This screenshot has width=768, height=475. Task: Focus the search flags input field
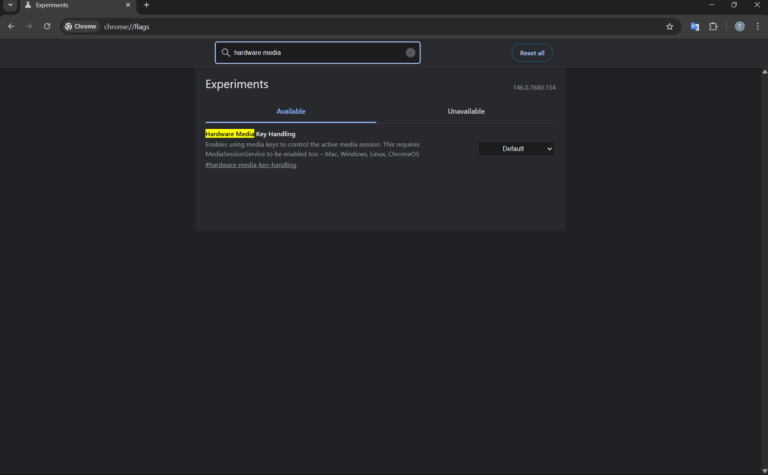(317, 52)
